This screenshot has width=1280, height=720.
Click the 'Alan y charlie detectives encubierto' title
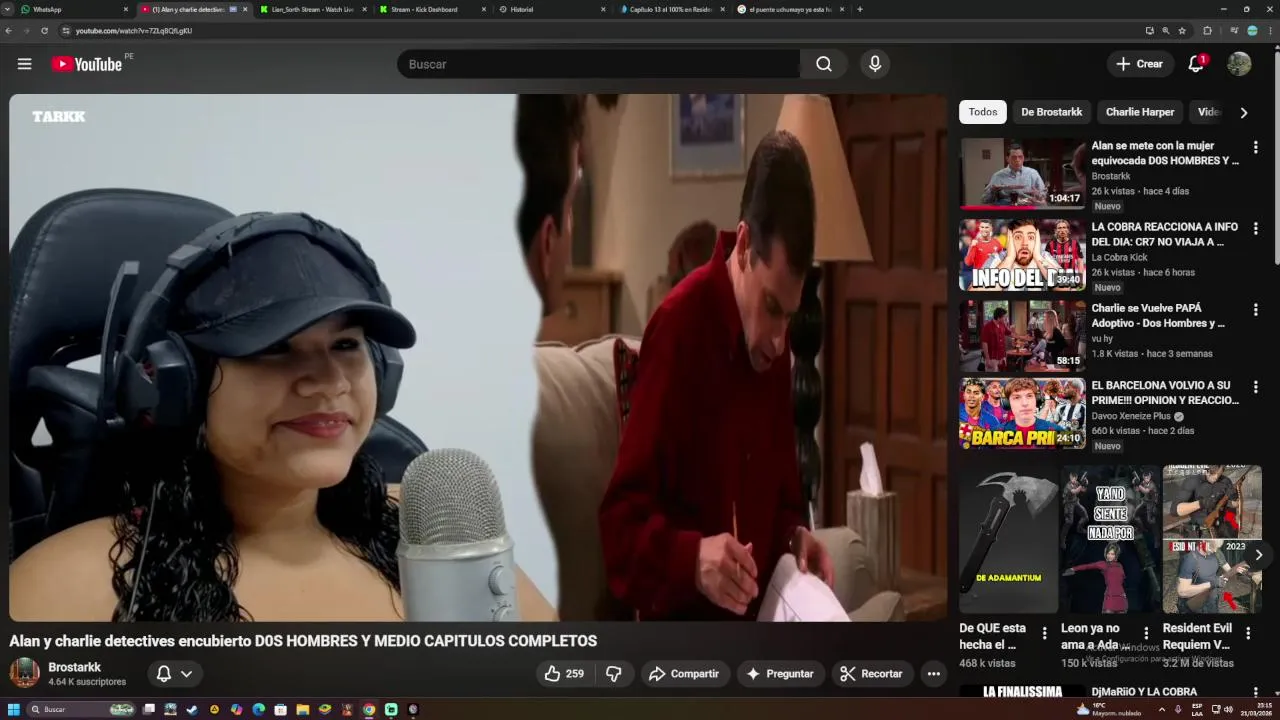303,641
